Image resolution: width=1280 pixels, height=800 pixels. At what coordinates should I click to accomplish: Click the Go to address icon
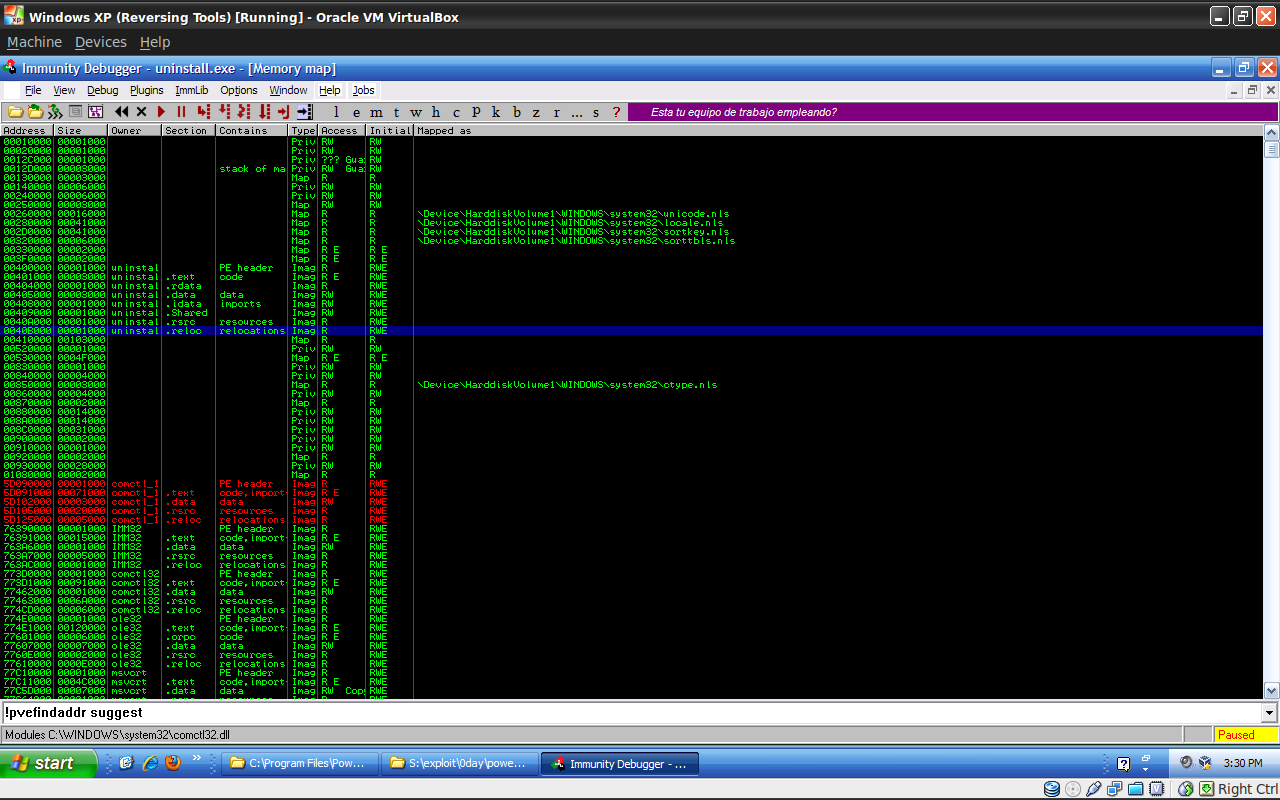click(304, 112)
